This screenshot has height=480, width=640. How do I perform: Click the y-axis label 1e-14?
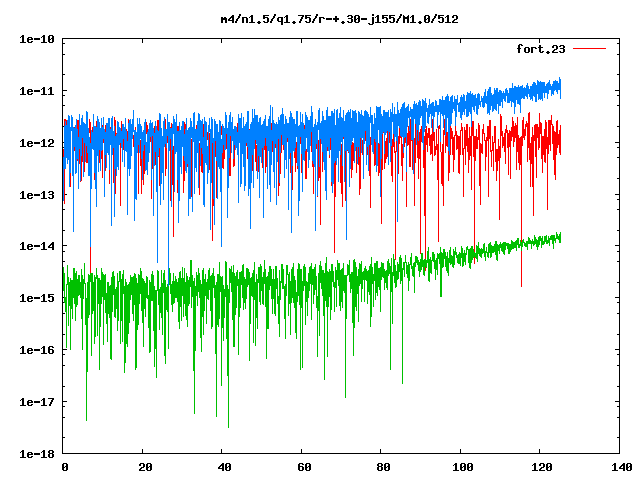pos(37,246)
